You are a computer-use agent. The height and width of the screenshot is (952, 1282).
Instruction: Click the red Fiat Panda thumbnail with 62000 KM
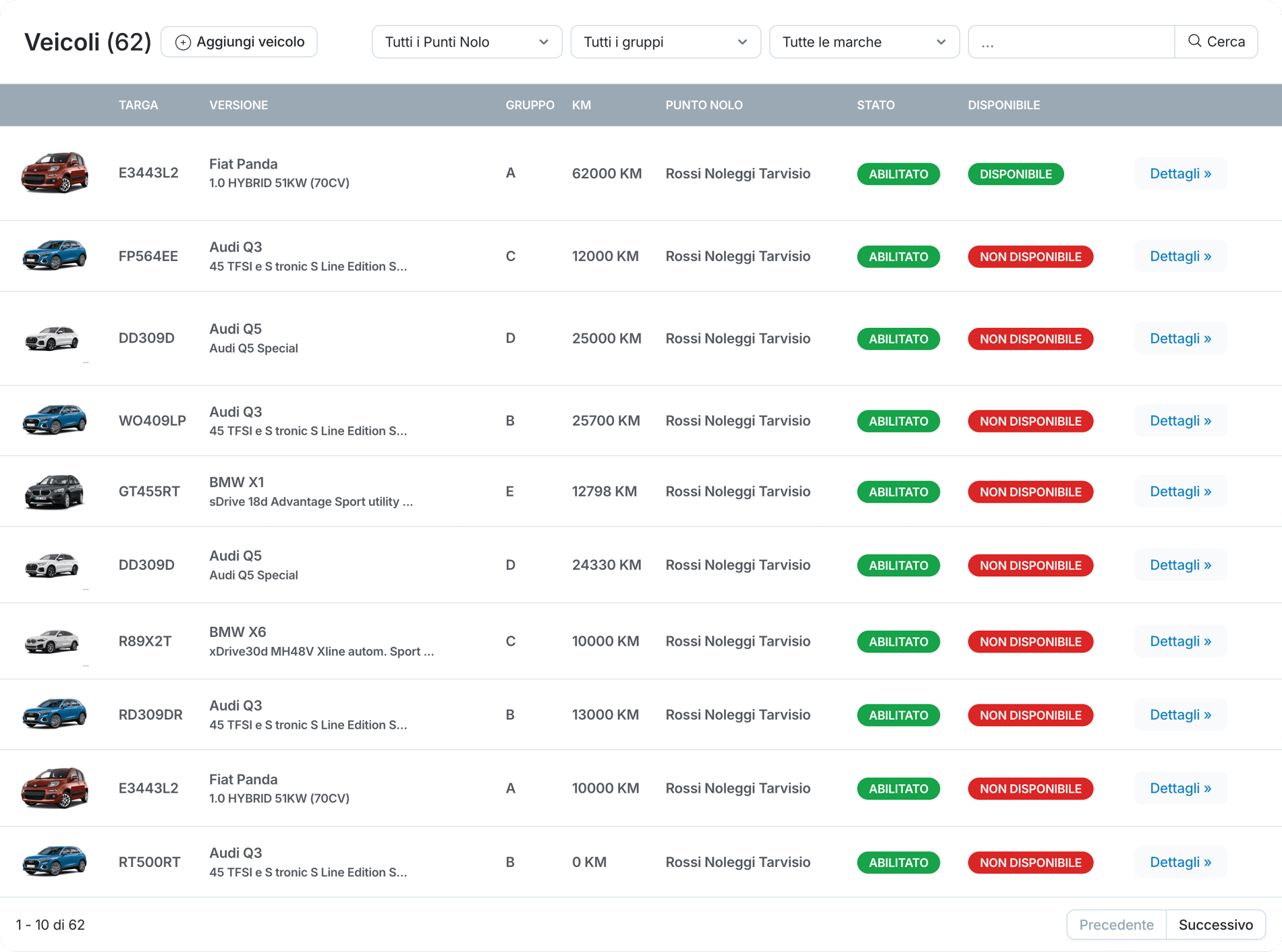[x=55, y=173]
